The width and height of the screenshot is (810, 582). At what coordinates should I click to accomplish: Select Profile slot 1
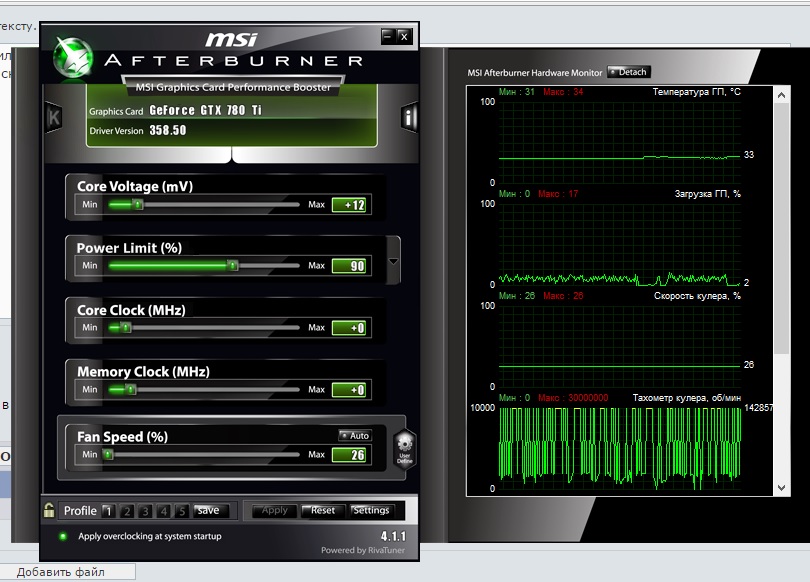[x=108, y=511]
